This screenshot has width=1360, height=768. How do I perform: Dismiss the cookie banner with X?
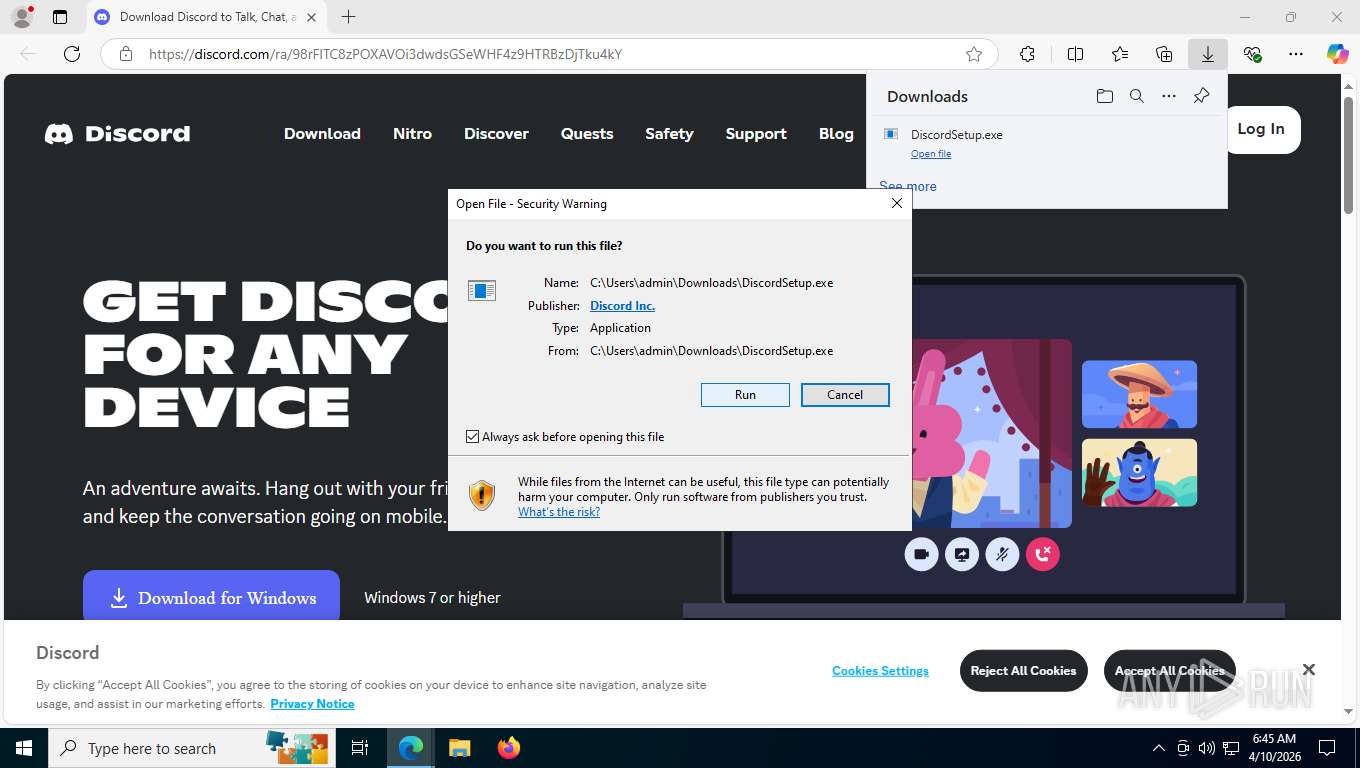click(1308, 669)
